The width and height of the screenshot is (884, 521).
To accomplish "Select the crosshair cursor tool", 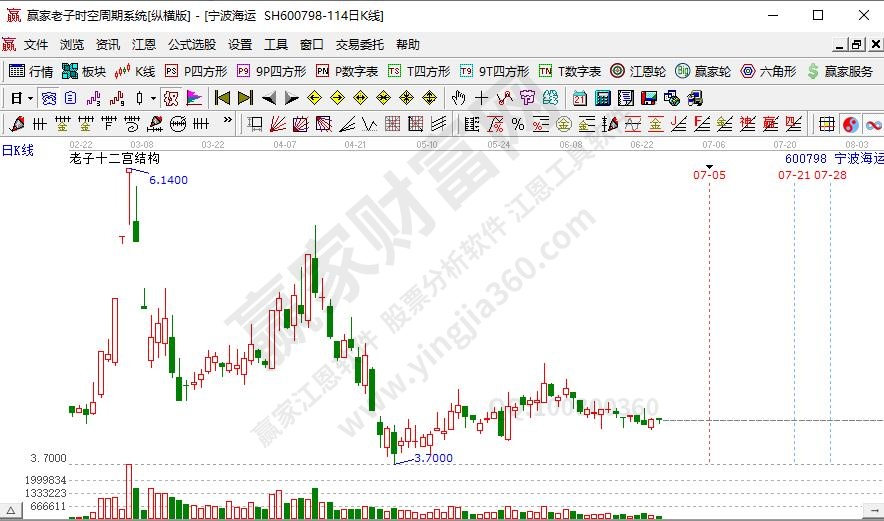I will coord(481,98).
